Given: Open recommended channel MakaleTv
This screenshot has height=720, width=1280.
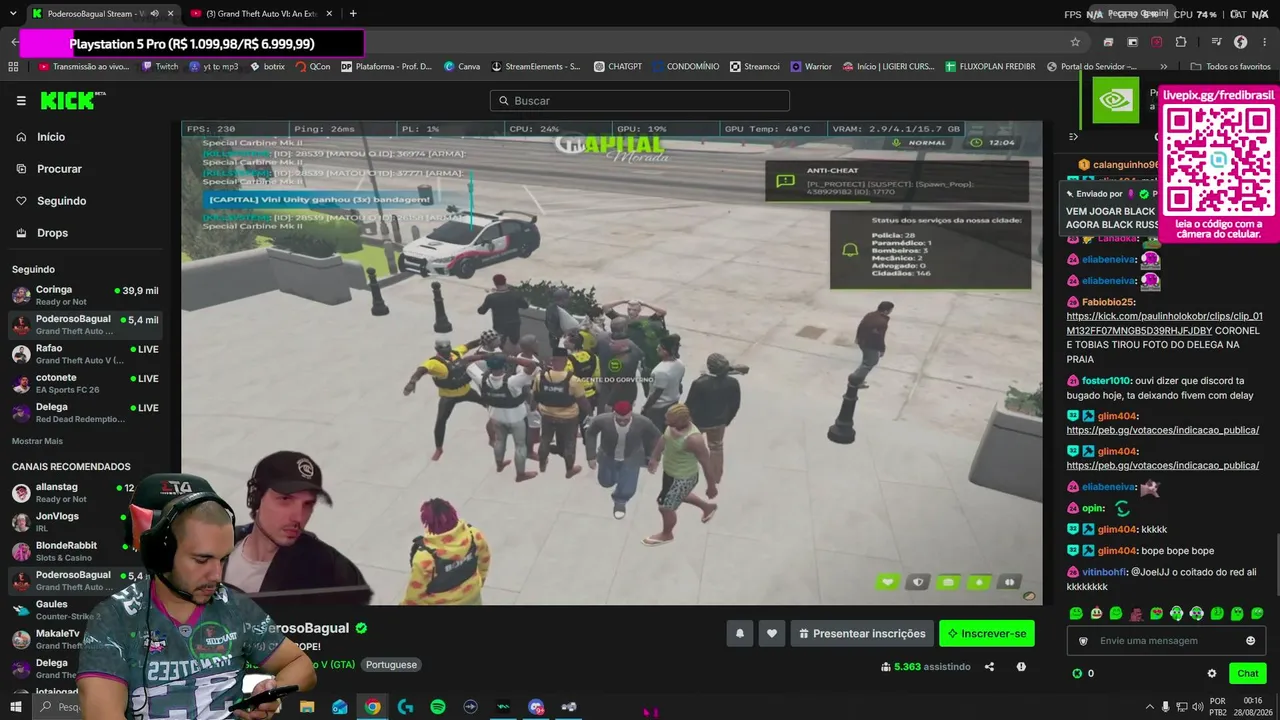Looking at the screenshot, I should [x=52, y=639].
